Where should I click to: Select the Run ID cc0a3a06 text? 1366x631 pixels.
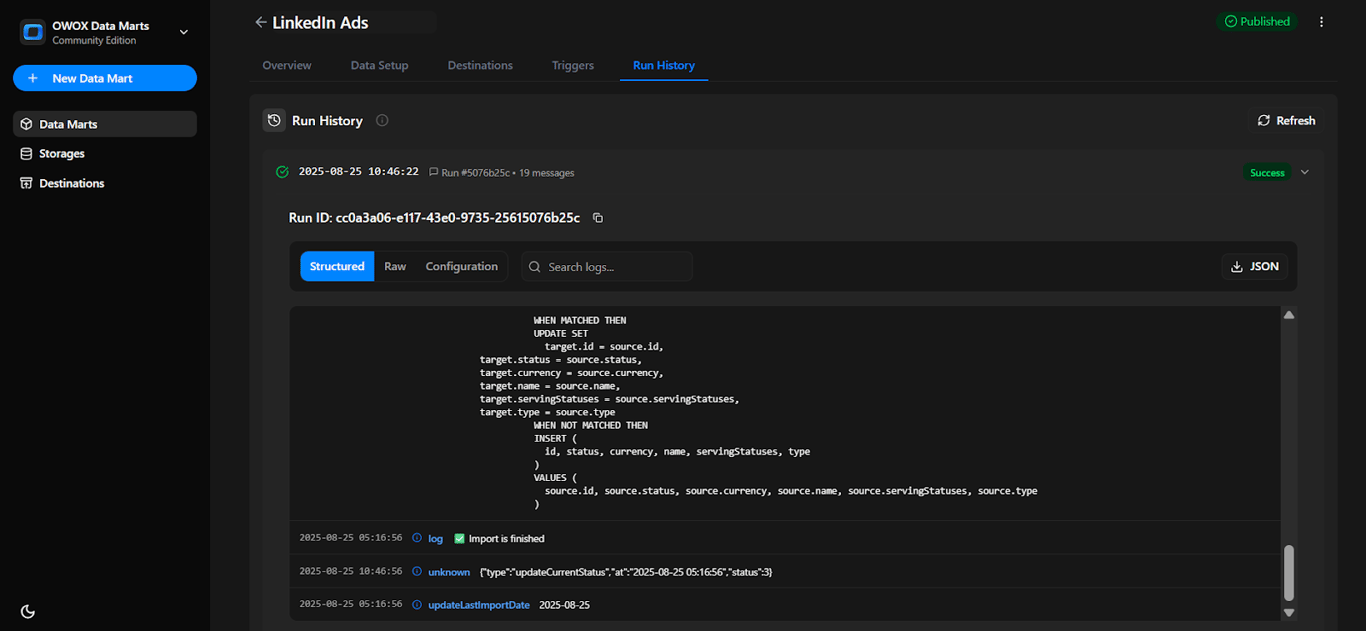(434, 217)
